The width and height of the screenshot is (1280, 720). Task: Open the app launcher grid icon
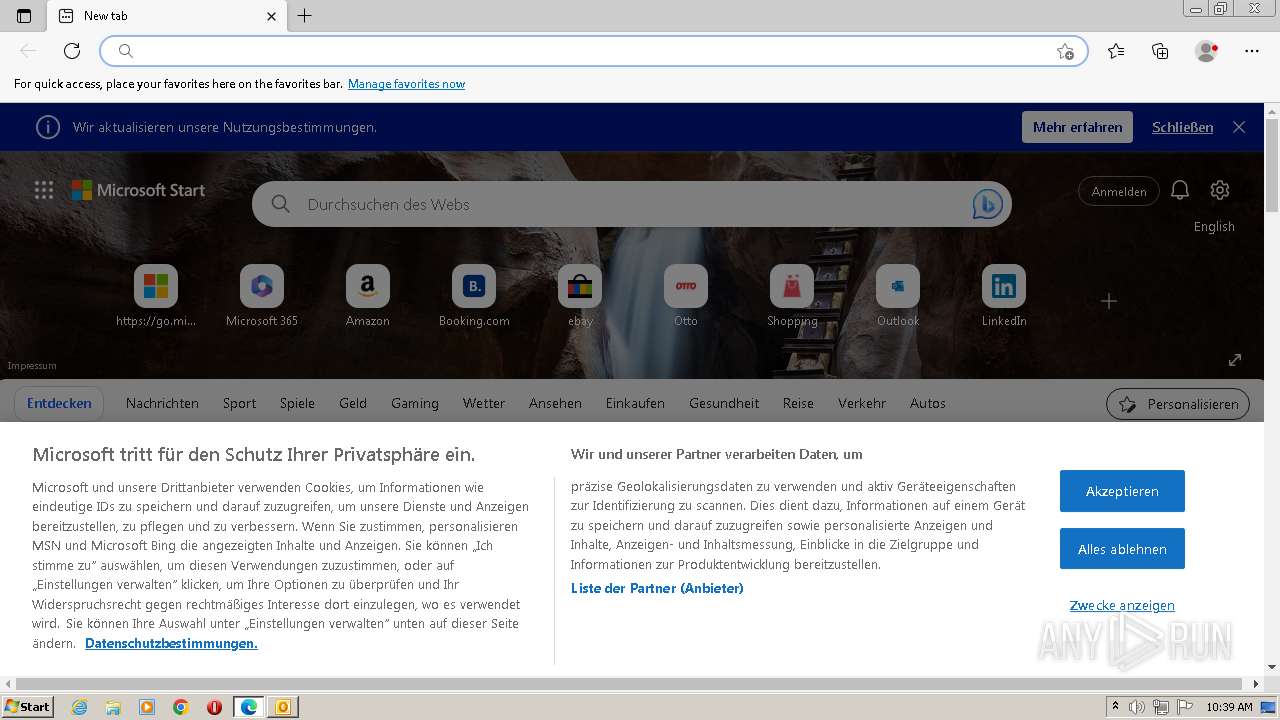[x=44, y=190]
